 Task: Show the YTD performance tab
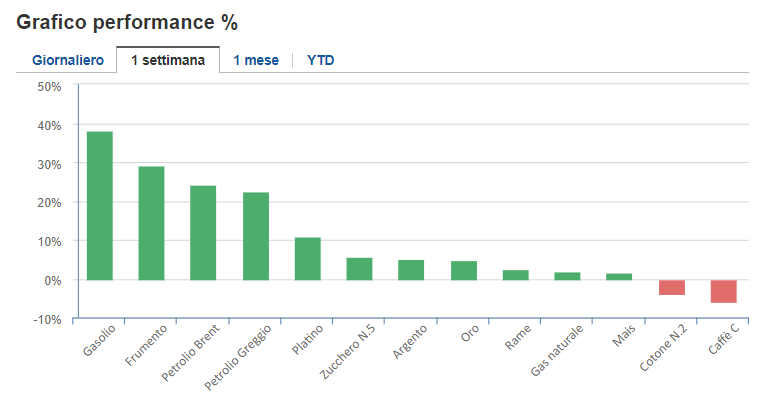(321, 60)
